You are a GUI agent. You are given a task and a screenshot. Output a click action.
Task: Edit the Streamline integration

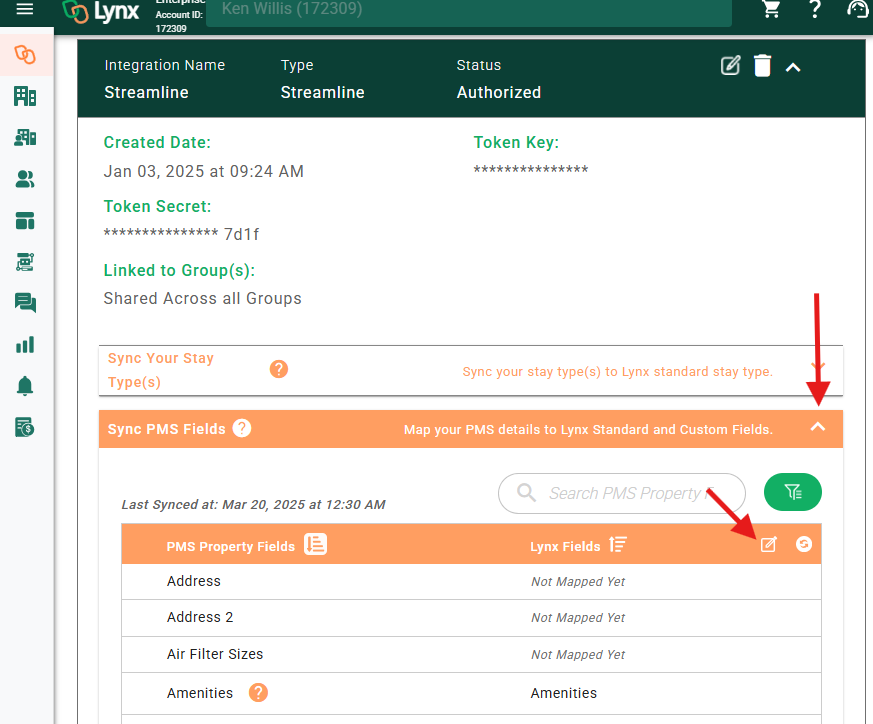pyautogui.click(x=730, y=66)
